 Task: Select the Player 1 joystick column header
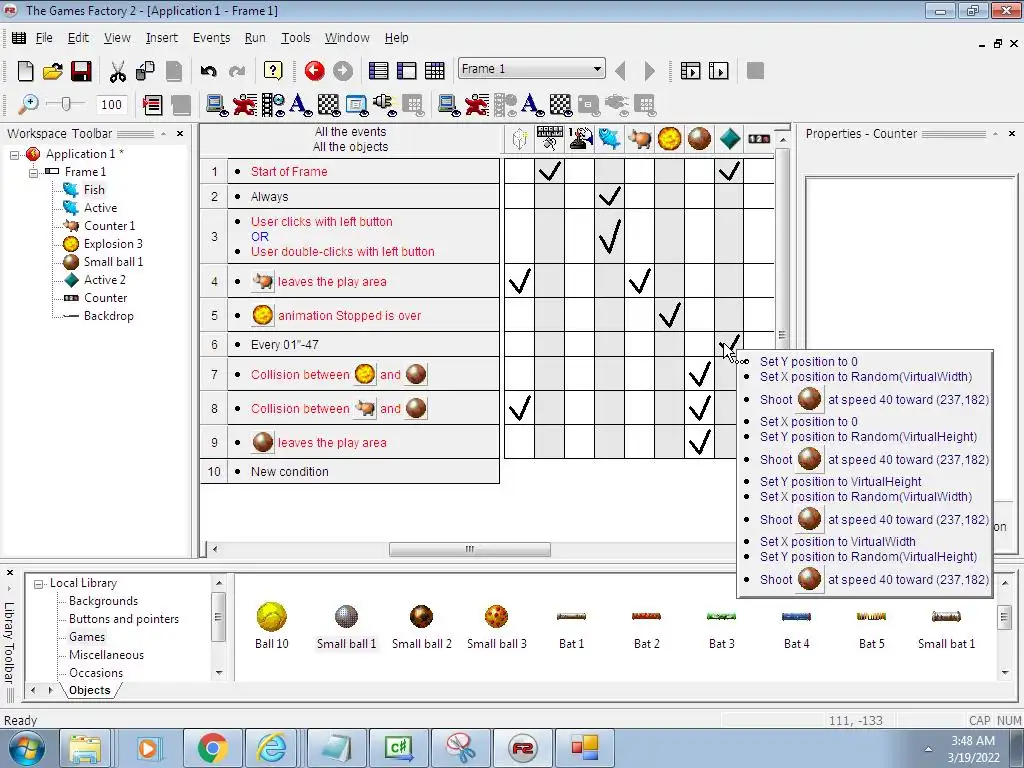(x=579, y=138)
